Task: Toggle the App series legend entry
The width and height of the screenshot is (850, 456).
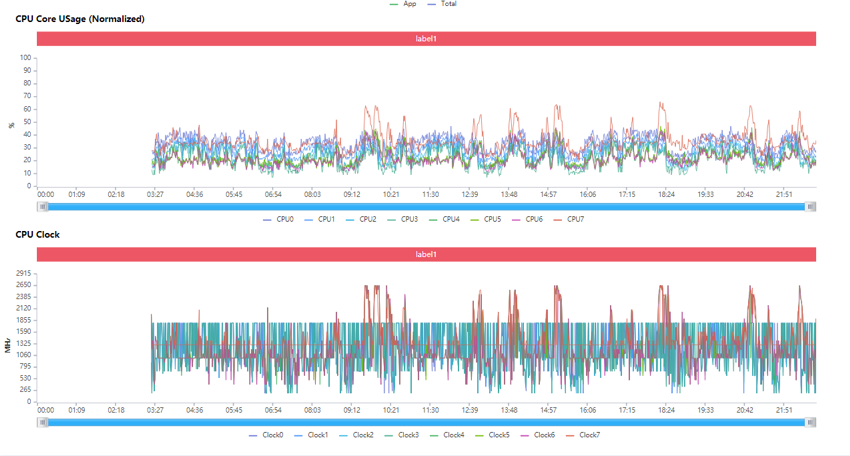Action: pos(403,4)
